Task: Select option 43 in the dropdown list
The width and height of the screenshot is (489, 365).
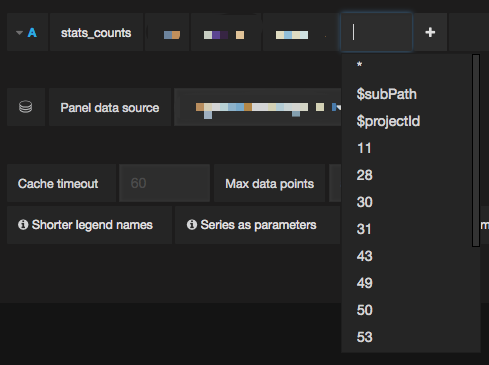Action: [364, 256]
